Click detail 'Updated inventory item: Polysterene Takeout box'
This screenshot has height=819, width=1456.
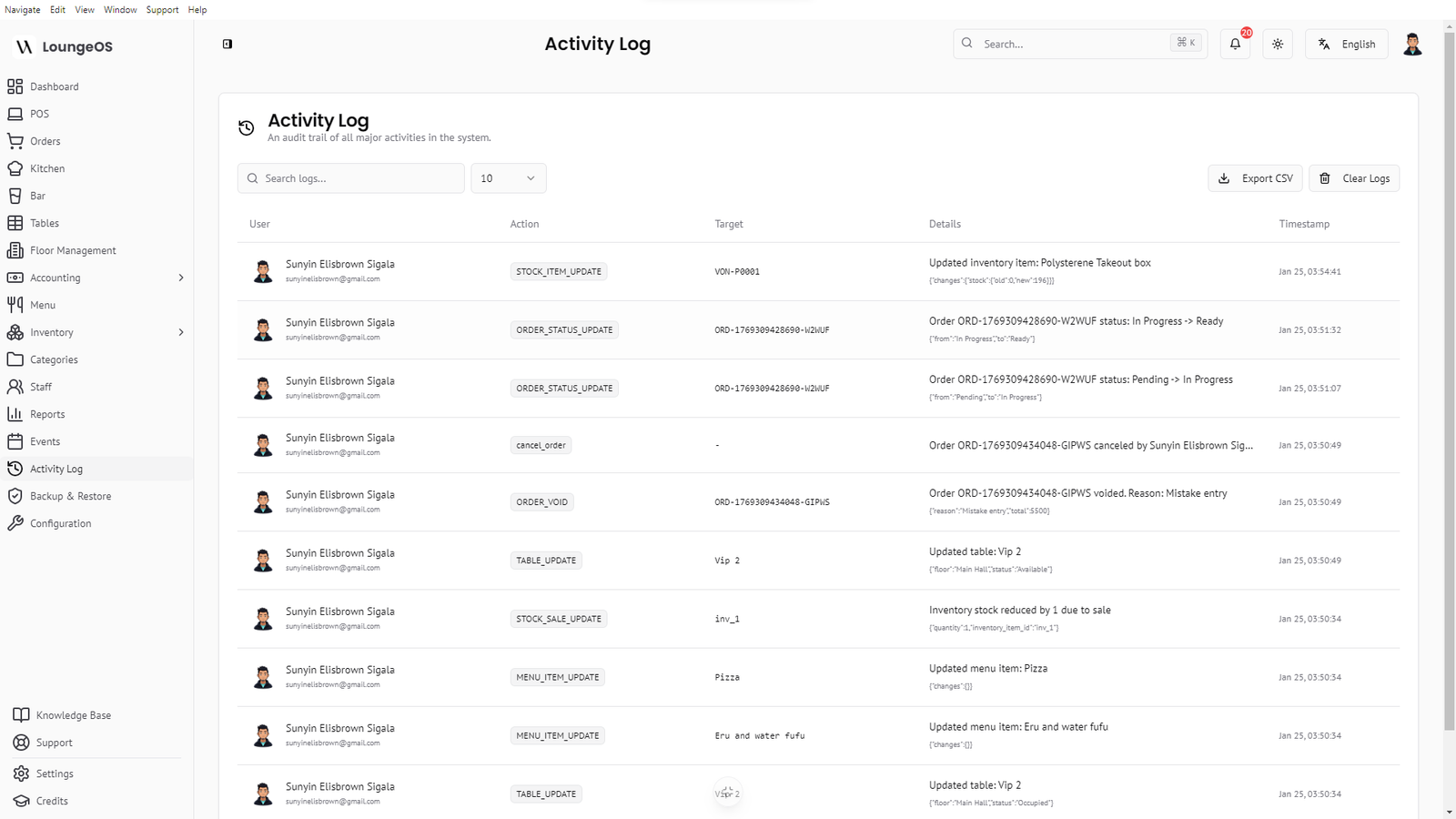tap(1040, 263)
